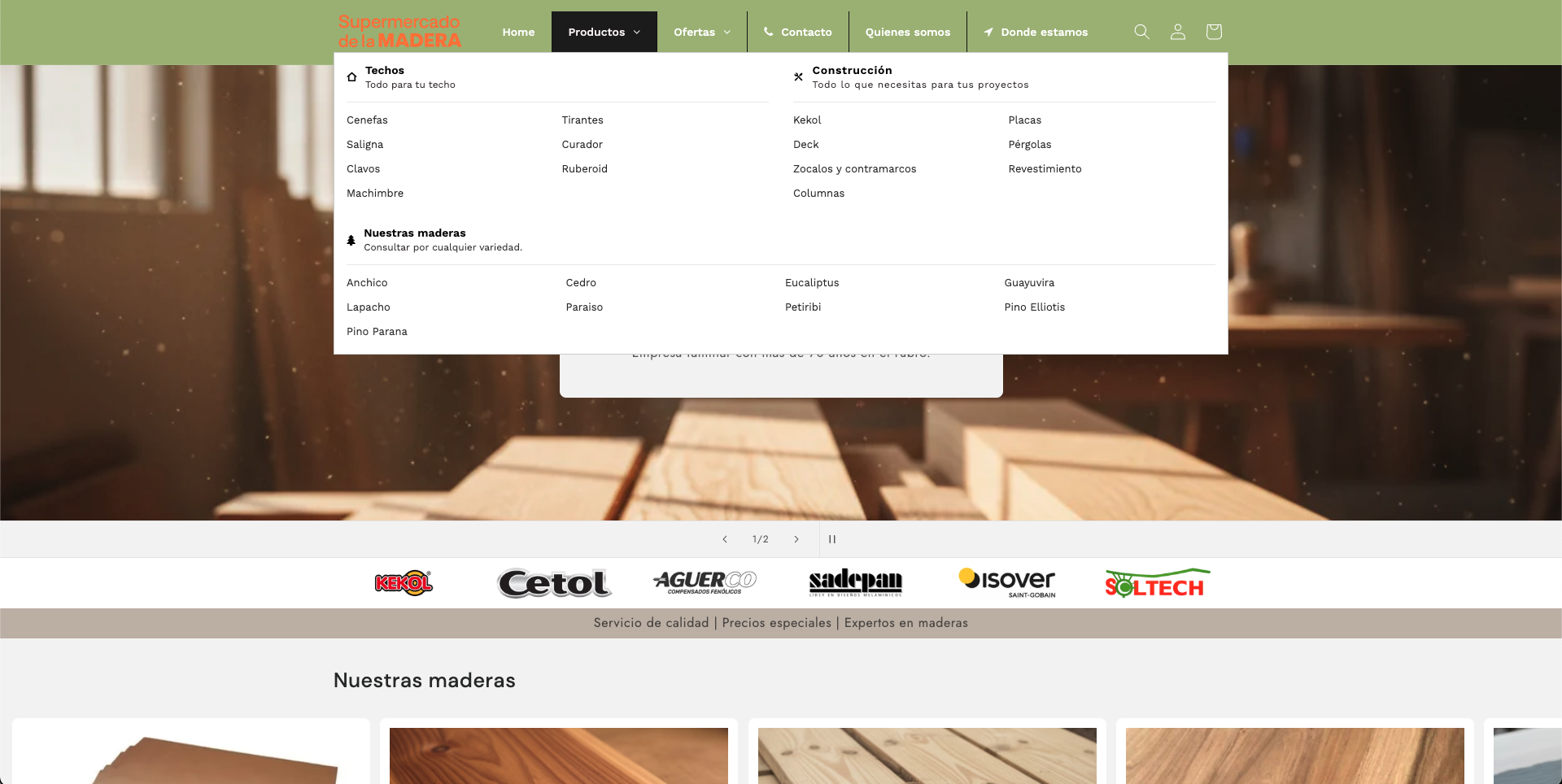Click the house icon next to Techos

351,76
